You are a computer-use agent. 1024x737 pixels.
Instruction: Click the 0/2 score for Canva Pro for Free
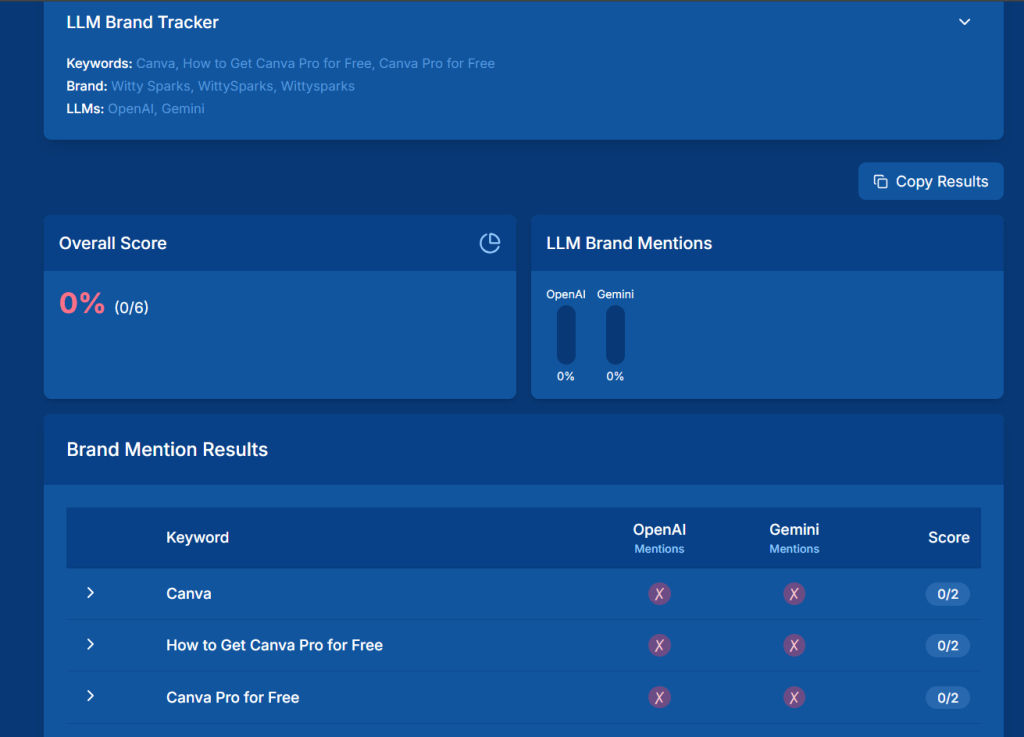pos(948,697)
